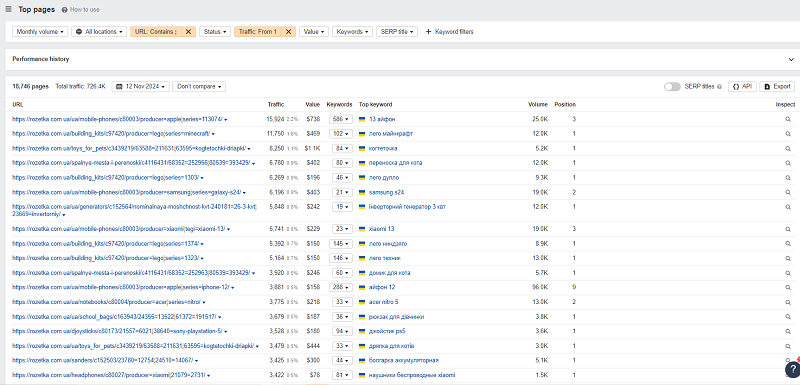Open the 288 keywords dropdown
Screen dimensions: 800x385
[341, 288]
